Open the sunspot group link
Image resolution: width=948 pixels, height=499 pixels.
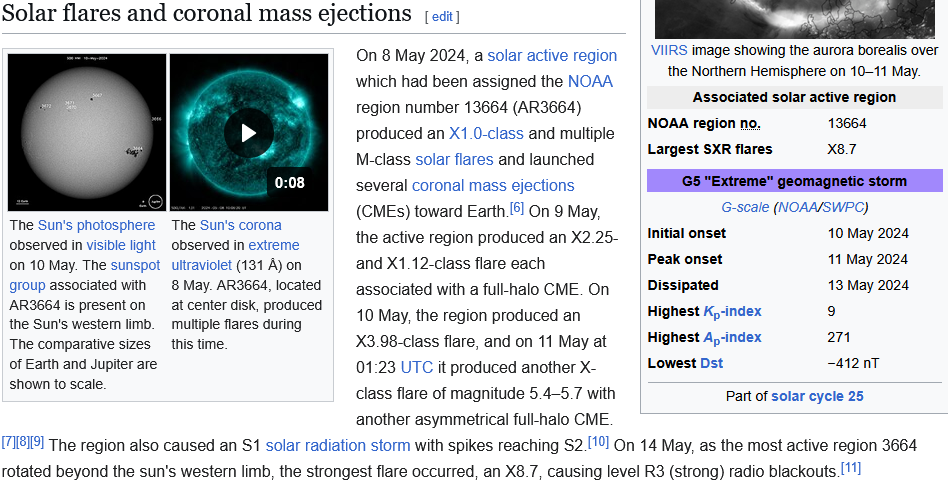85,275
